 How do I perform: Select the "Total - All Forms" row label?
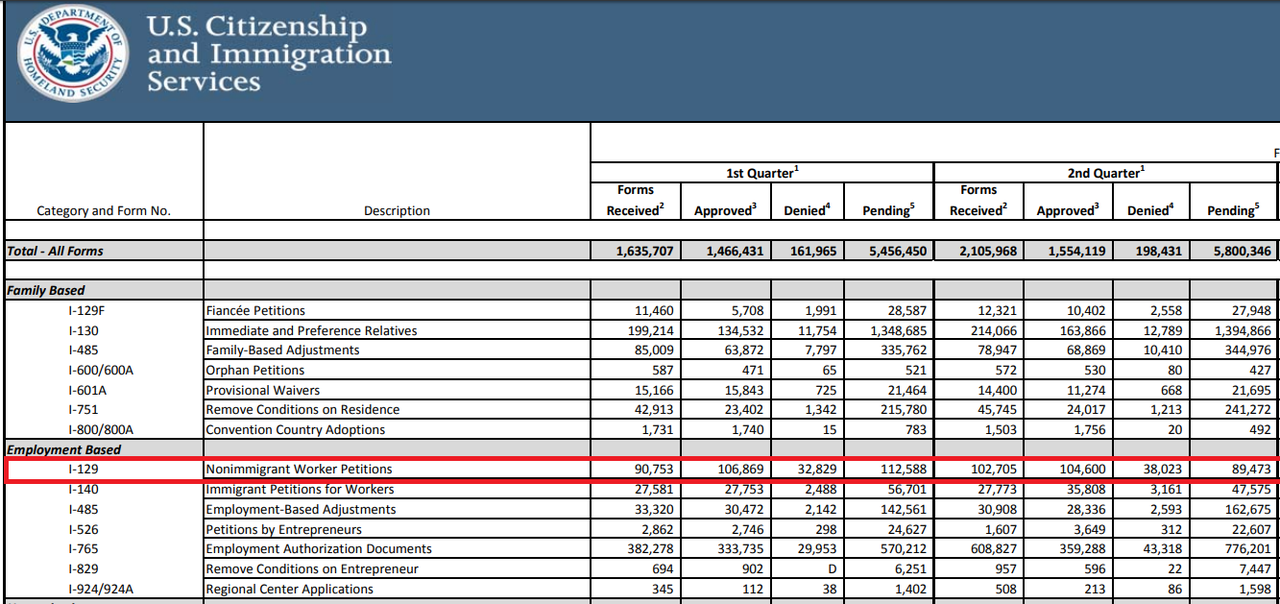[x=55, y=251]
